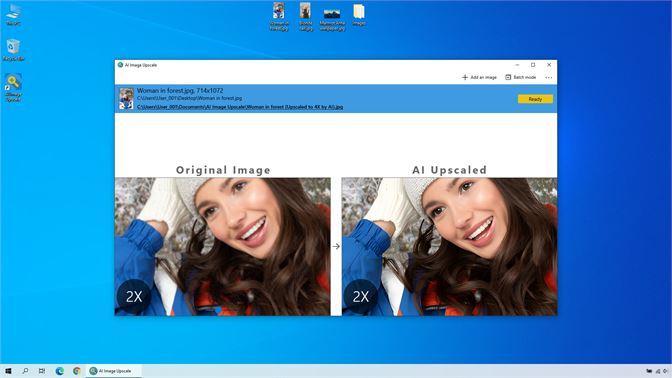
Task: Click the AI Image Upscale taskbar button
Action: click(114, 371)
